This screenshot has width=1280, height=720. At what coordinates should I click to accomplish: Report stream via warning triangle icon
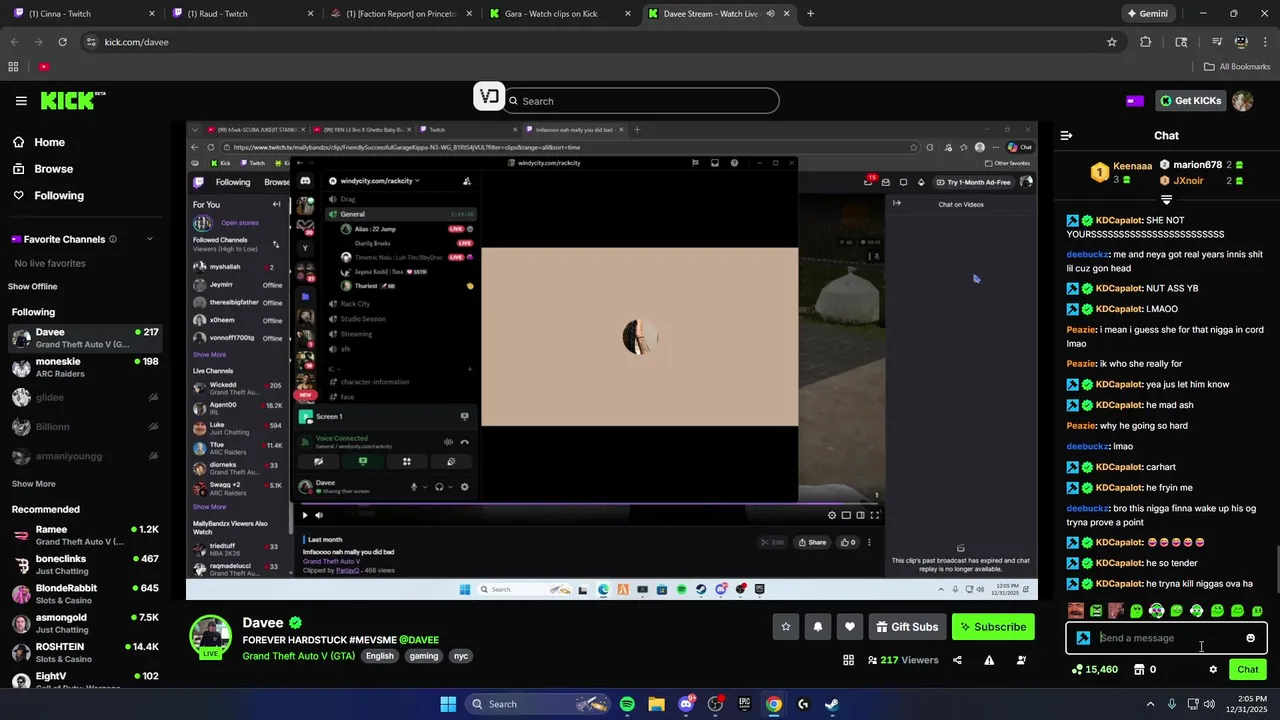point(989,660)
